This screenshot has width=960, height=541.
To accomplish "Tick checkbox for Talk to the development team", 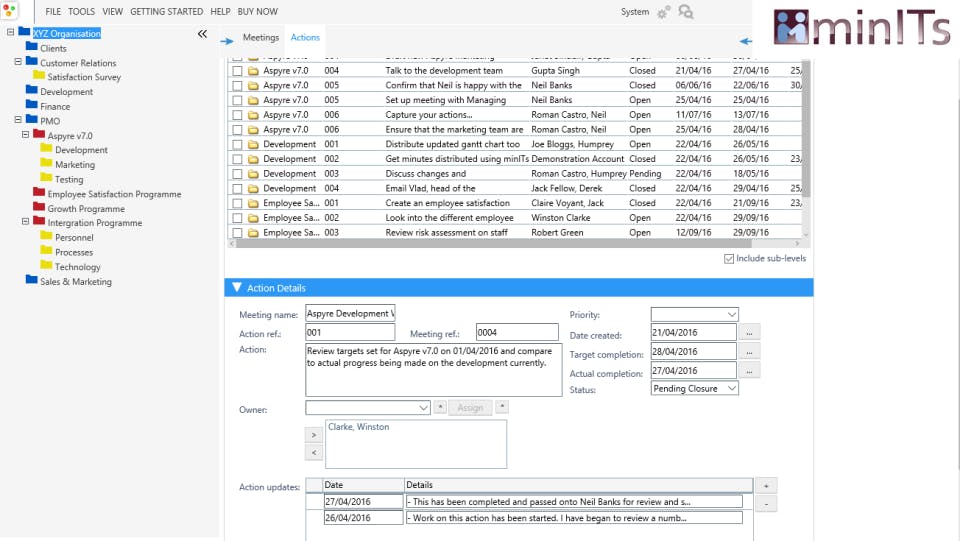I will (238, 71).
